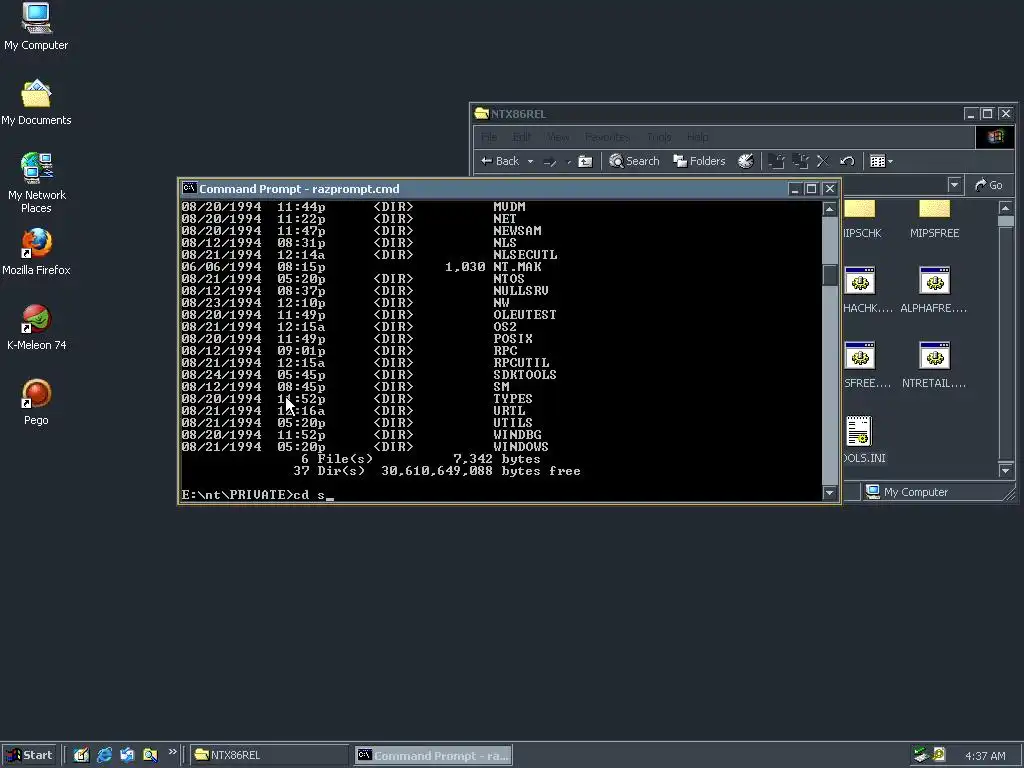Click the Search toolbar button in NTX86REL
This screenshot has width=1024, height=768.
634,161
